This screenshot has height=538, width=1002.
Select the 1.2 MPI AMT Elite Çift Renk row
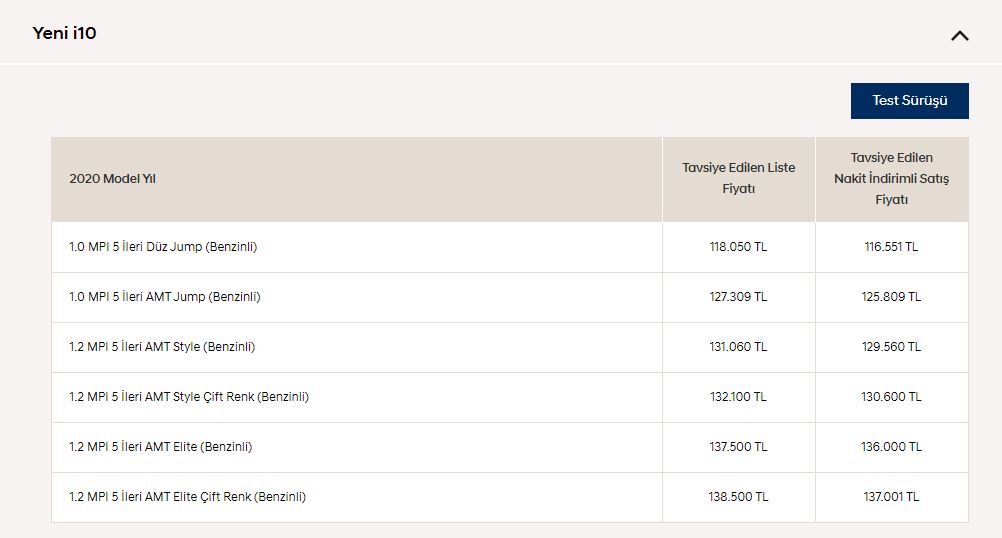pos(510,497)
